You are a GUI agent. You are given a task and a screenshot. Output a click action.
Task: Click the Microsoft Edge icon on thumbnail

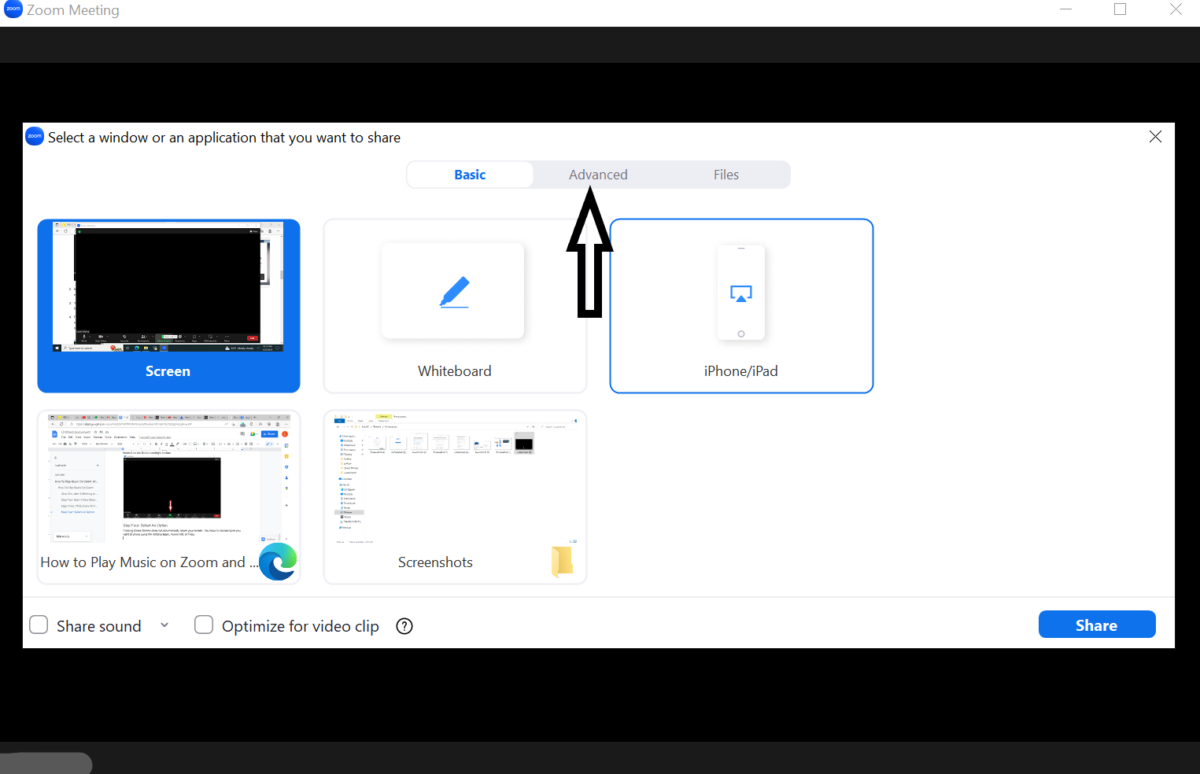point(278,561)
